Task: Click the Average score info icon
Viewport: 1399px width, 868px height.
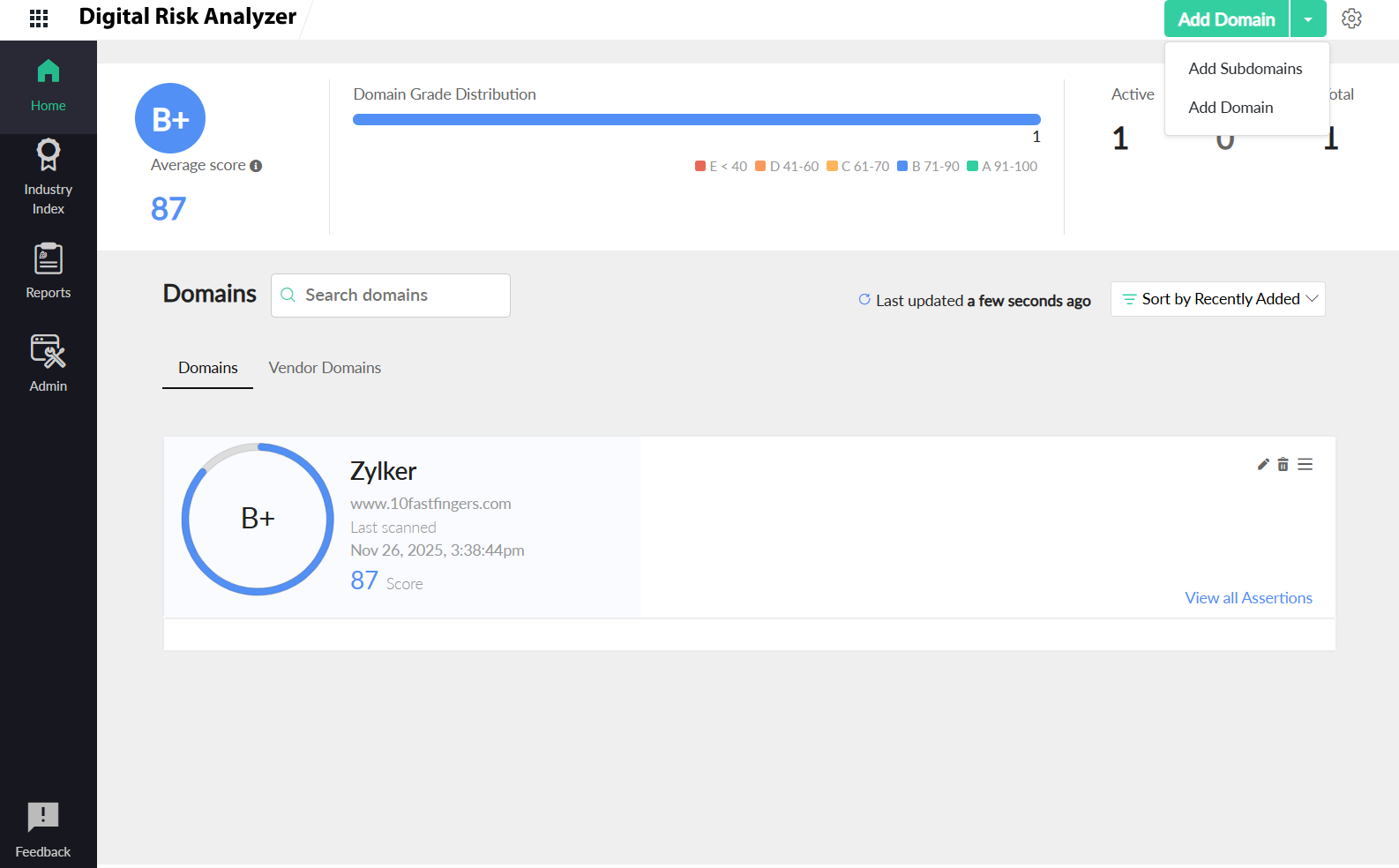Action: (256, 166)
